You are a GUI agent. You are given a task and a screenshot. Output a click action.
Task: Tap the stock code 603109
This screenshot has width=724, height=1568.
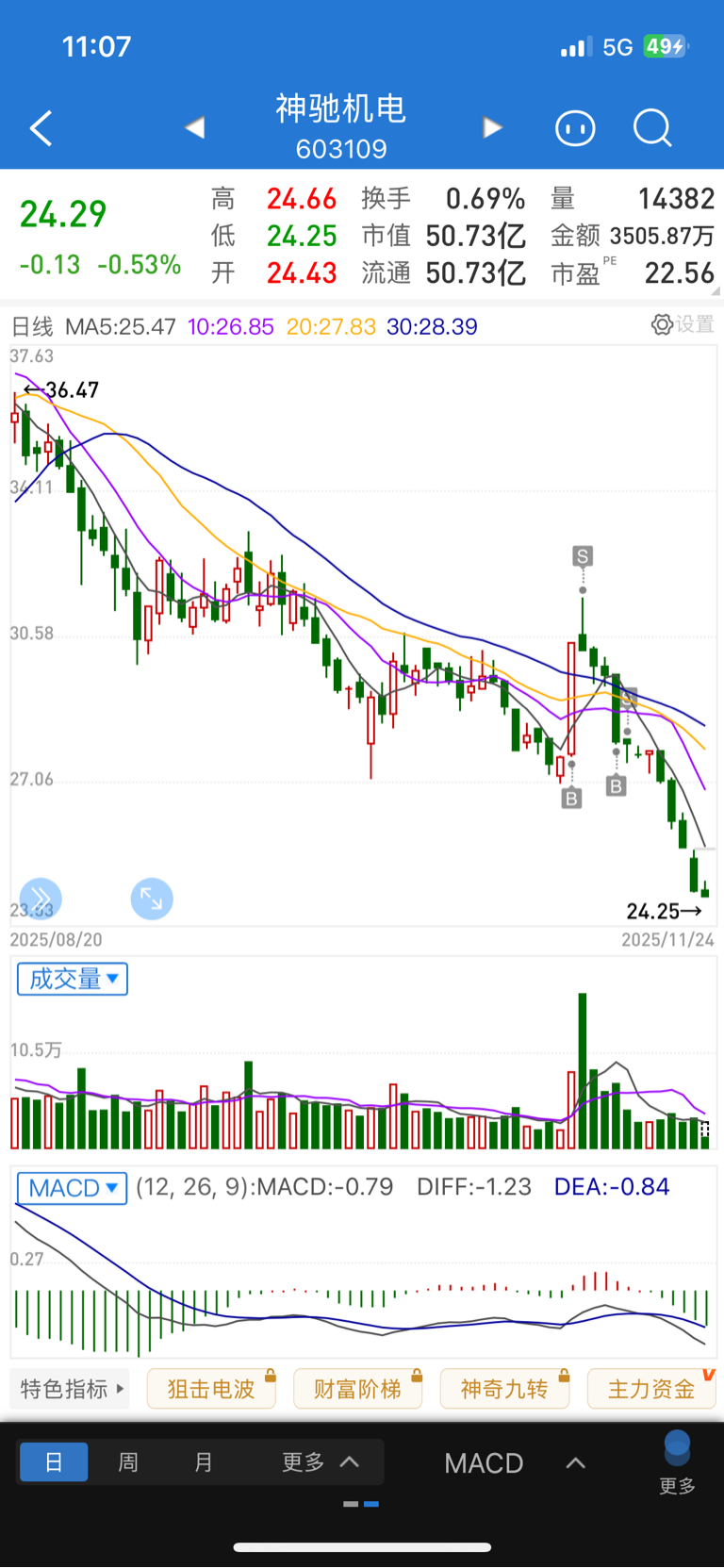tap(341, 149)
